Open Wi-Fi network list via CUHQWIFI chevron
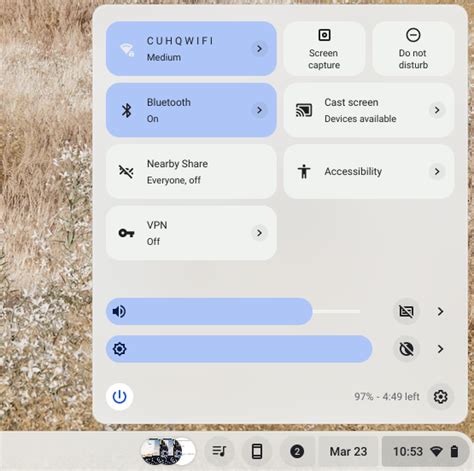This screenshot has height=471, width=474. [259, 49]
